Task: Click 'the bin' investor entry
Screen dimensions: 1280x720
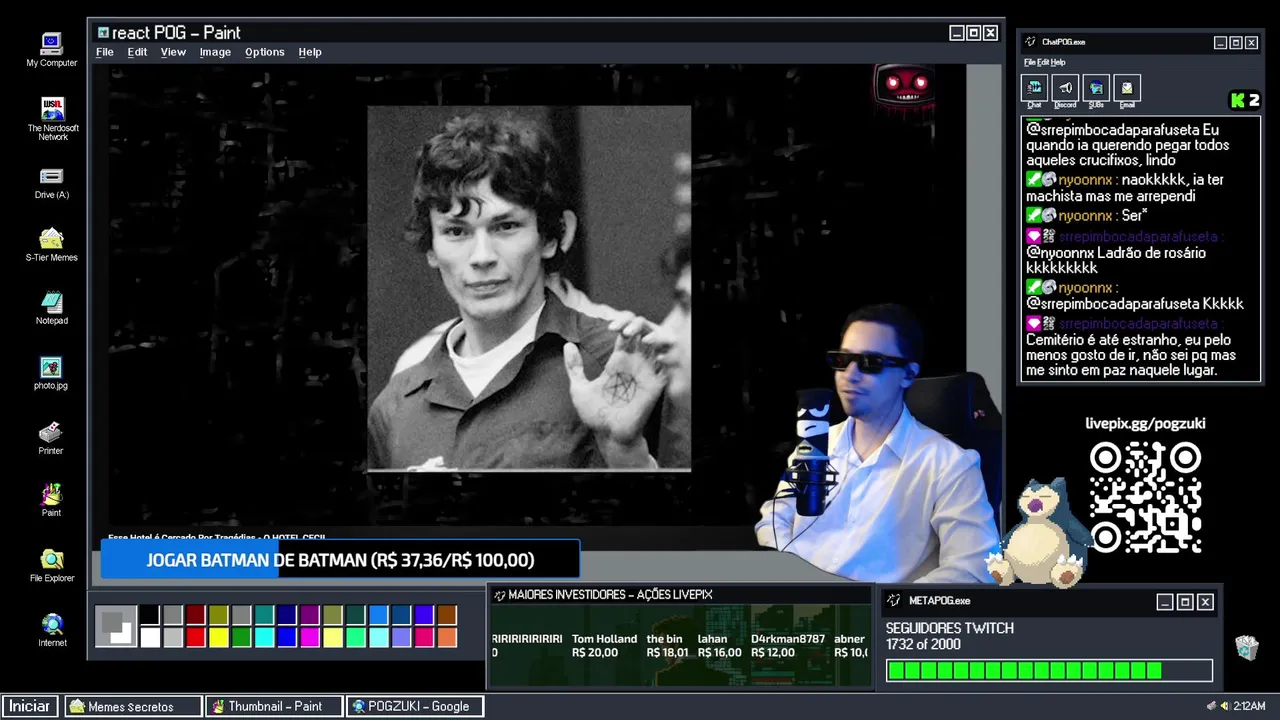Action: coord(666,645)
